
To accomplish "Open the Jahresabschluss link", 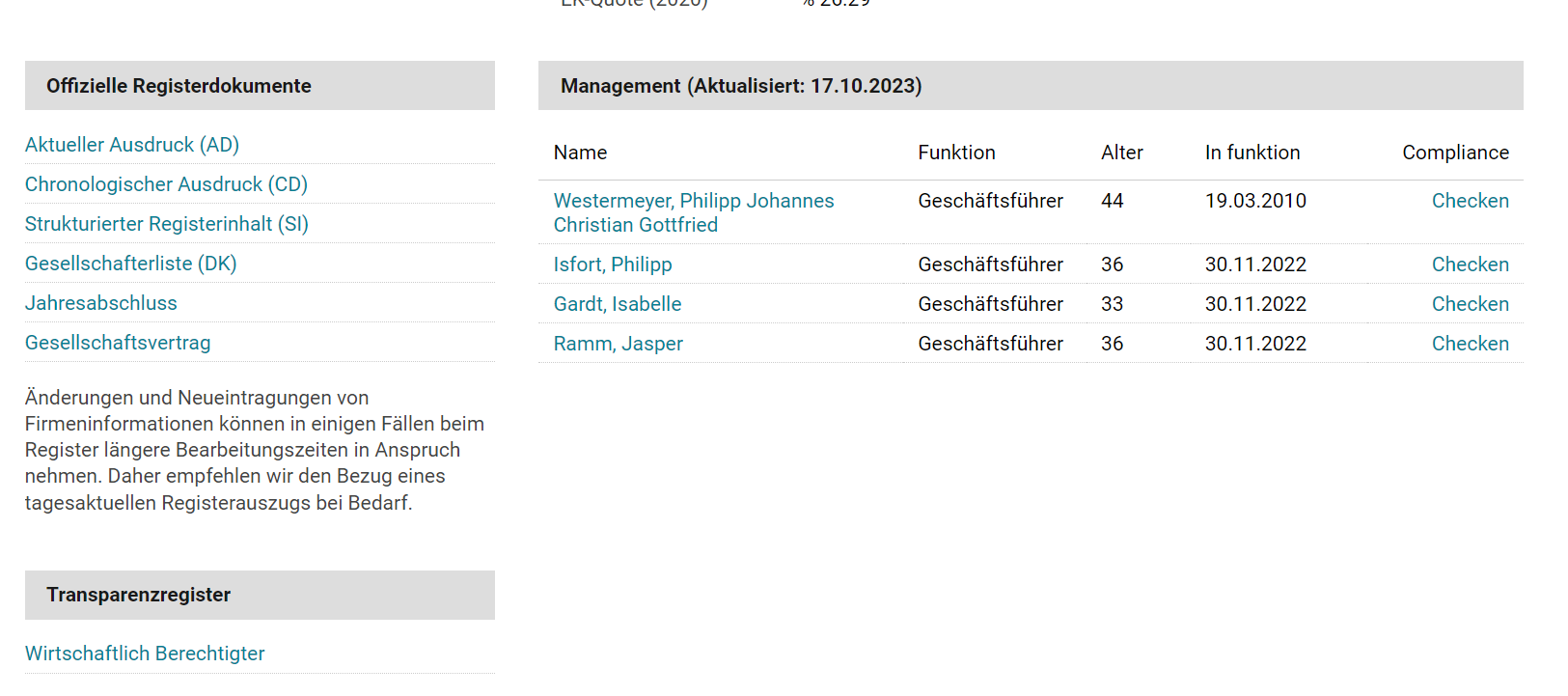I will coord(101,303).
